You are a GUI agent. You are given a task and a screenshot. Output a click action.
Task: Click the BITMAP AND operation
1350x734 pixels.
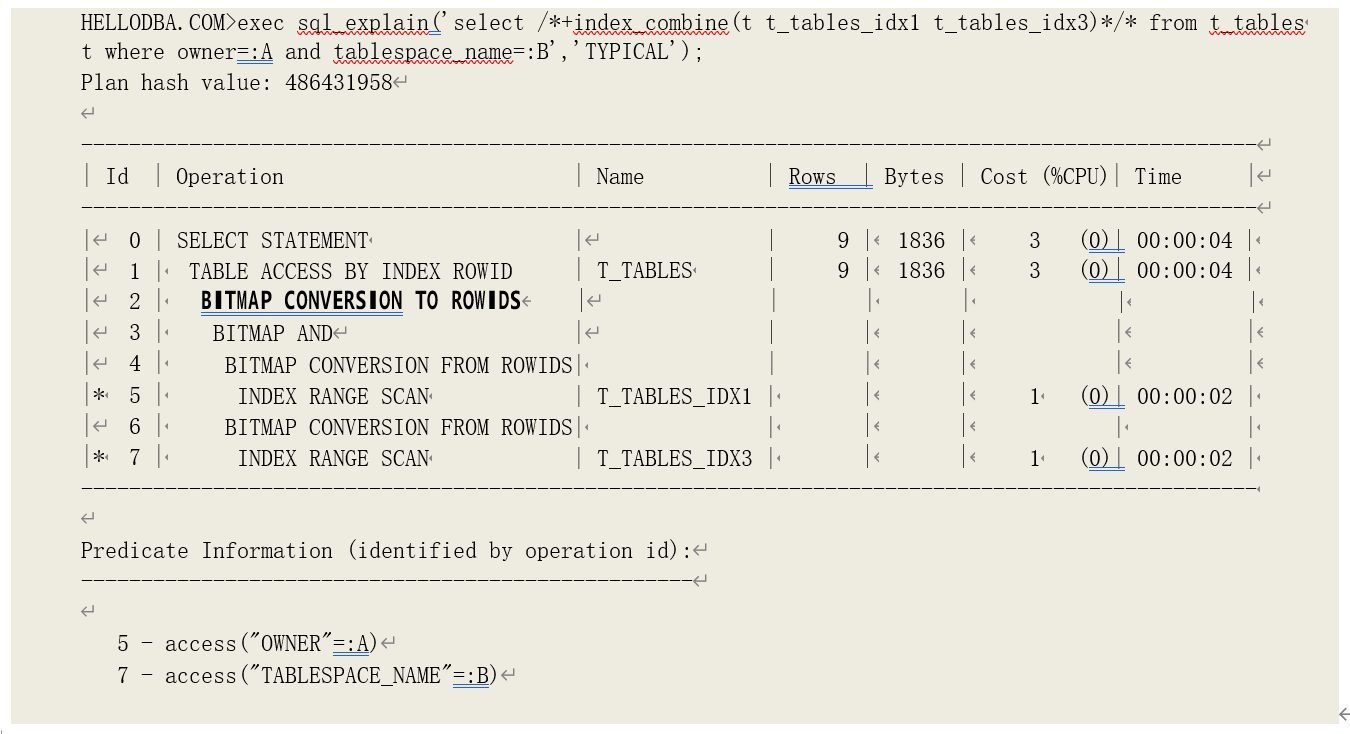pyautogui.click(x=272, y=333)
